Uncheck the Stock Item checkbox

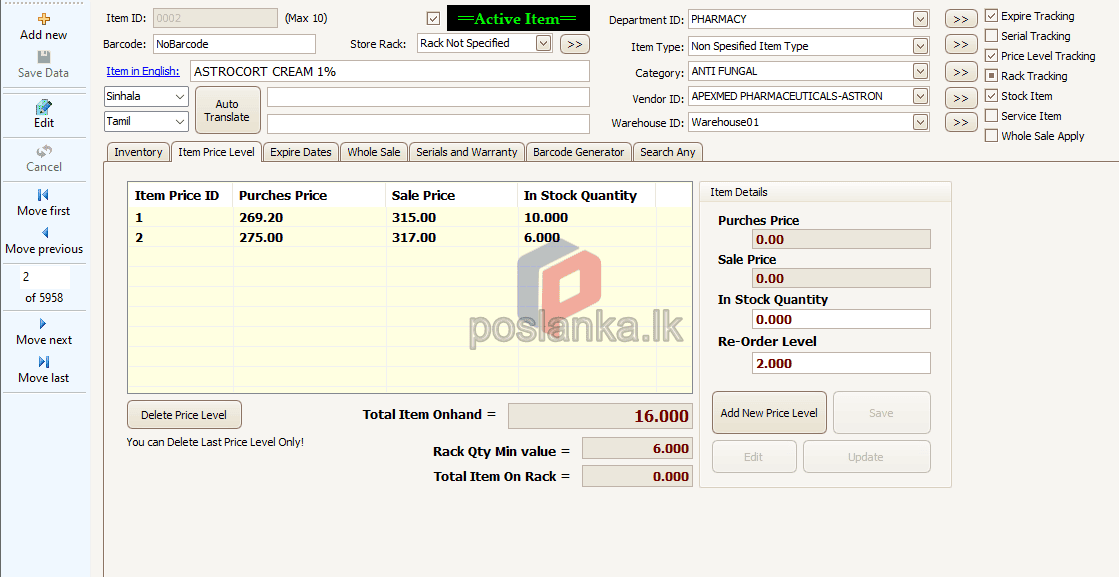991,96
